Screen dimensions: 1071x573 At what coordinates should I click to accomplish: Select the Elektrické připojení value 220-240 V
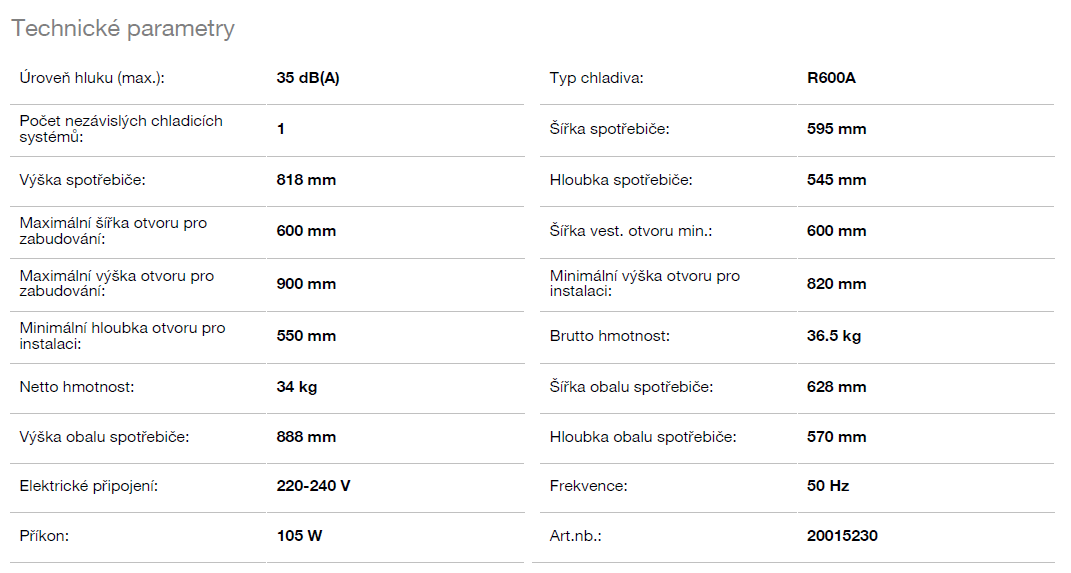click(313, 486)
